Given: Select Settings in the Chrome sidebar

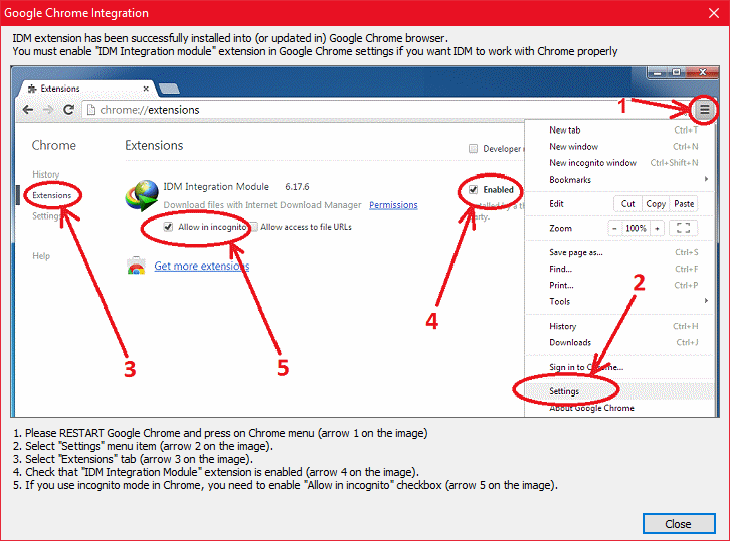Looking at the screenshot, I should (x=46, y=216).
